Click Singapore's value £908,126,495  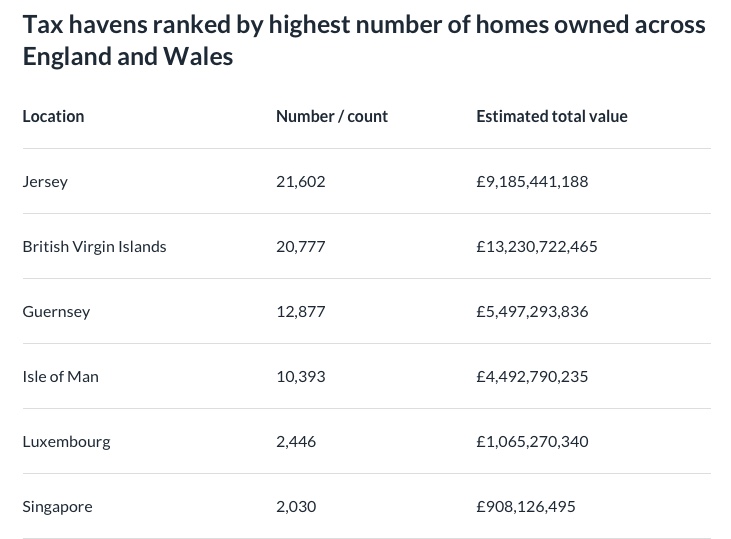pyautogui.click(x=526, y=506)
